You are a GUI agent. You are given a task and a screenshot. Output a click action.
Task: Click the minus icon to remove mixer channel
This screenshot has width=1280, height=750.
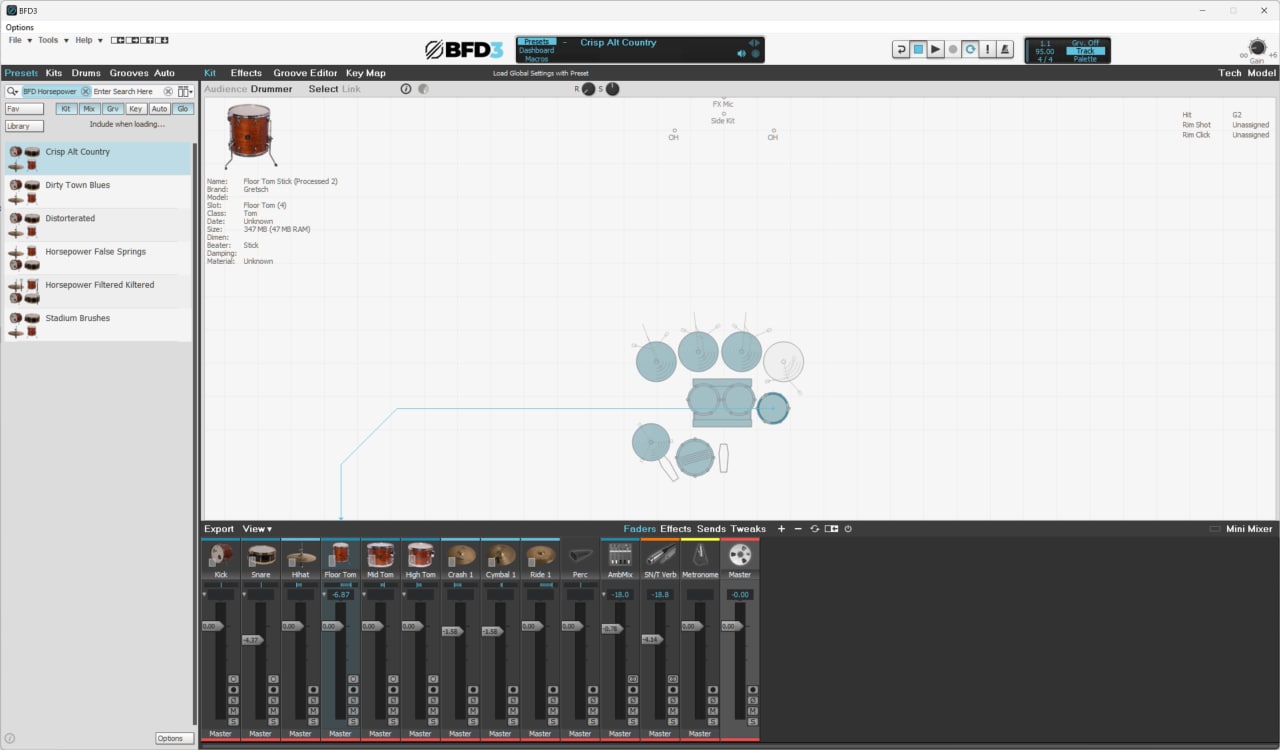tap(798, 529)
